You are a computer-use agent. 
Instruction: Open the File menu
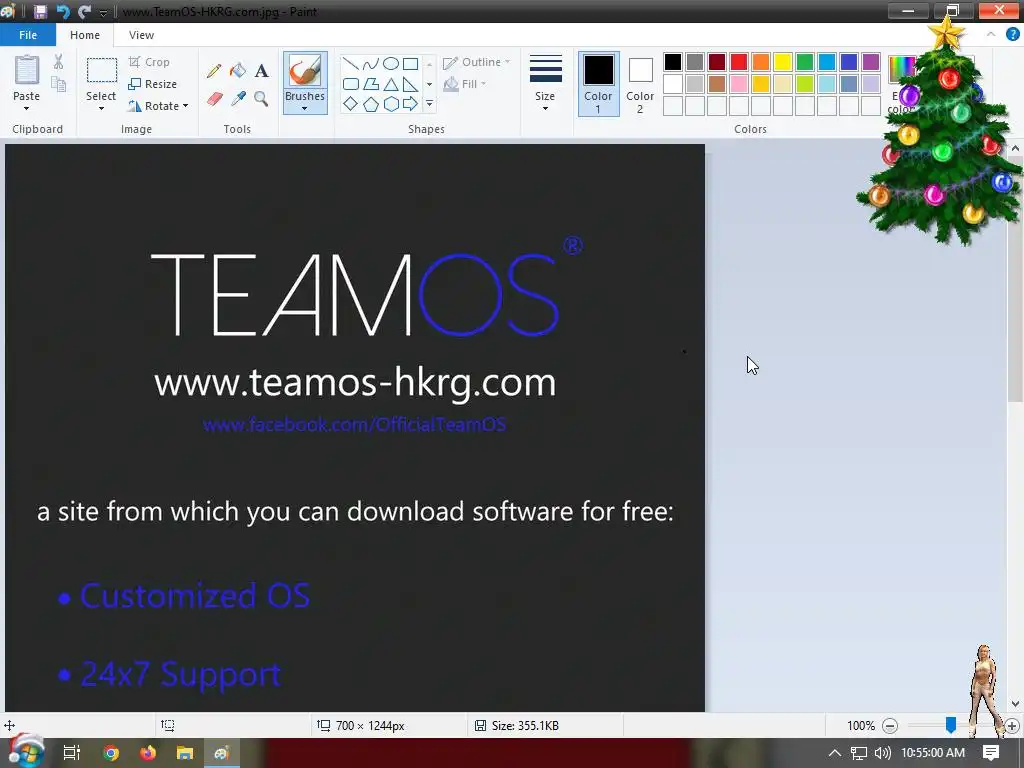[x=28, y=35]
